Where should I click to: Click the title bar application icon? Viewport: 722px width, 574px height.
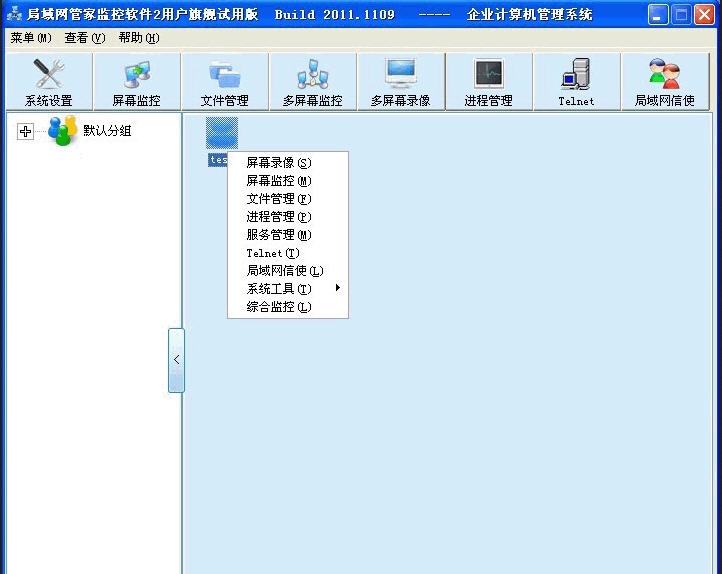pyautogui.click(x=14, y=14)
